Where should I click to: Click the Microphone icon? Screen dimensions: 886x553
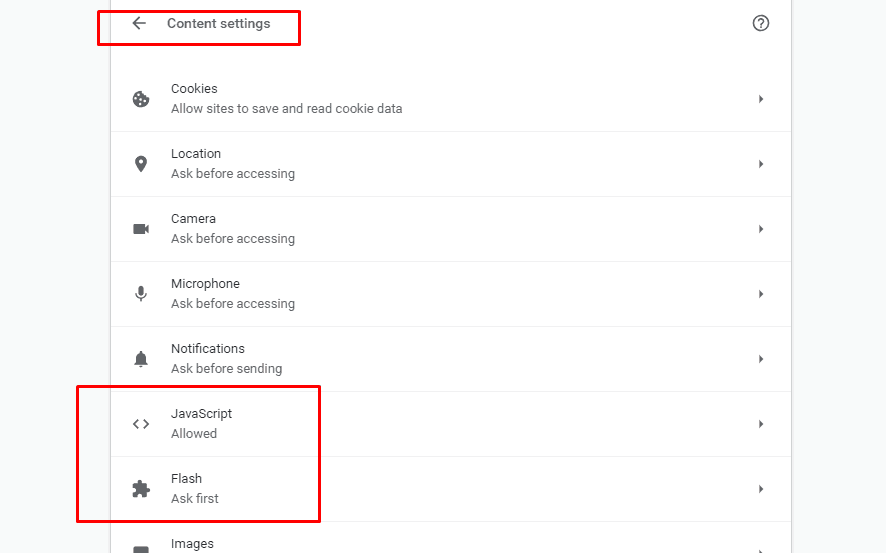pos(141,294)
